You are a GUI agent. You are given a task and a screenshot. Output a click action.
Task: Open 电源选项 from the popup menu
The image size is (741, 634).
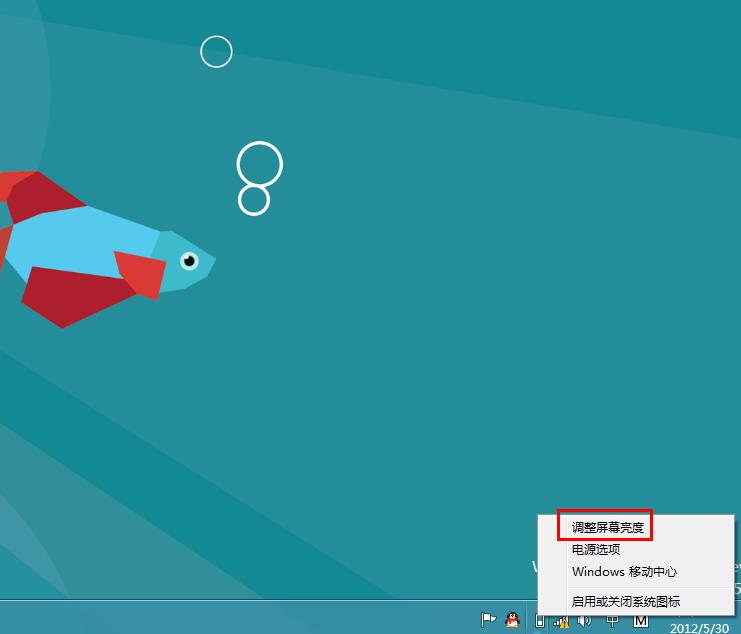click(596, 549)
